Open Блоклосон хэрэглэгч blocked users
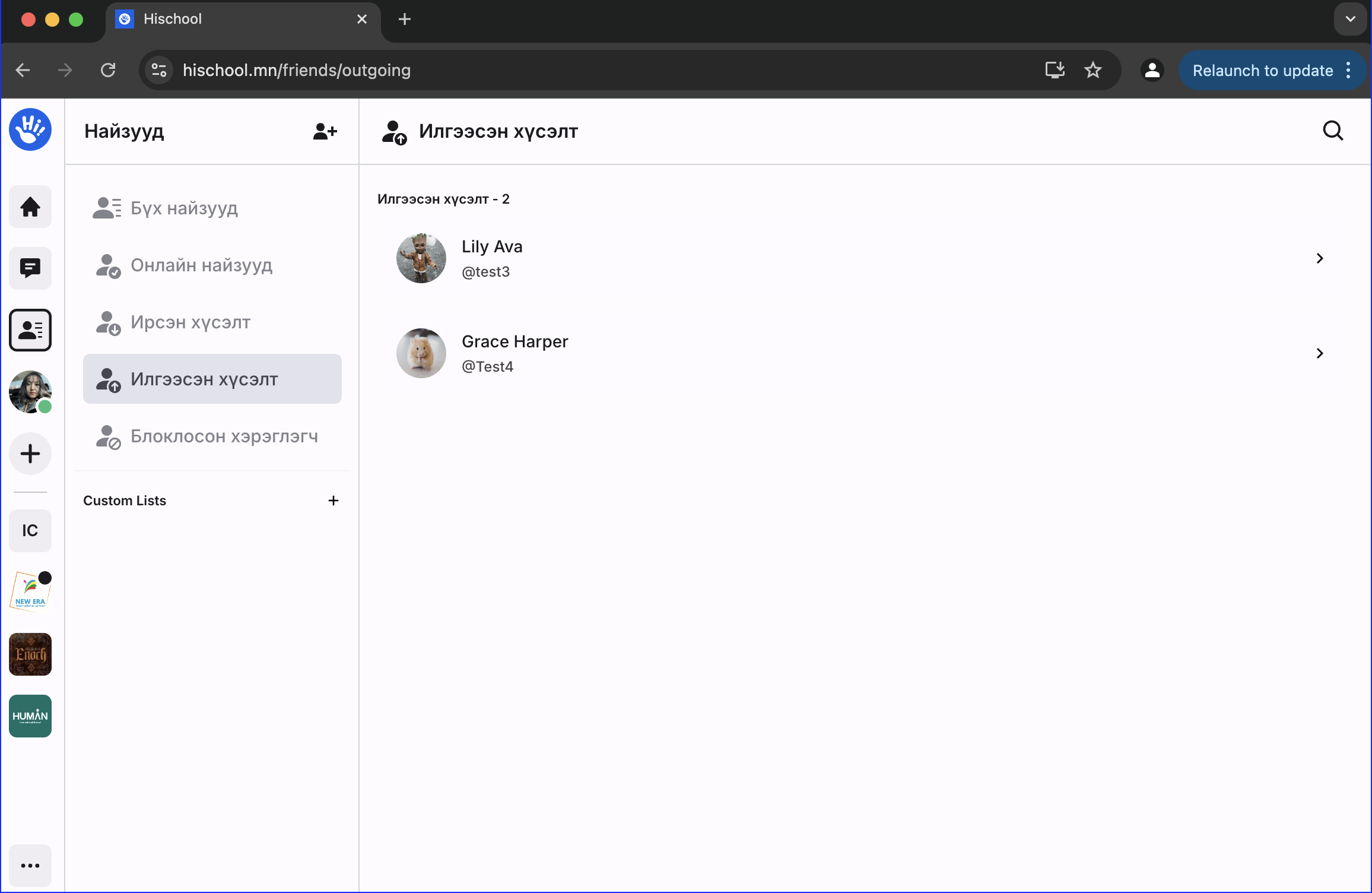 pos(224,436)
